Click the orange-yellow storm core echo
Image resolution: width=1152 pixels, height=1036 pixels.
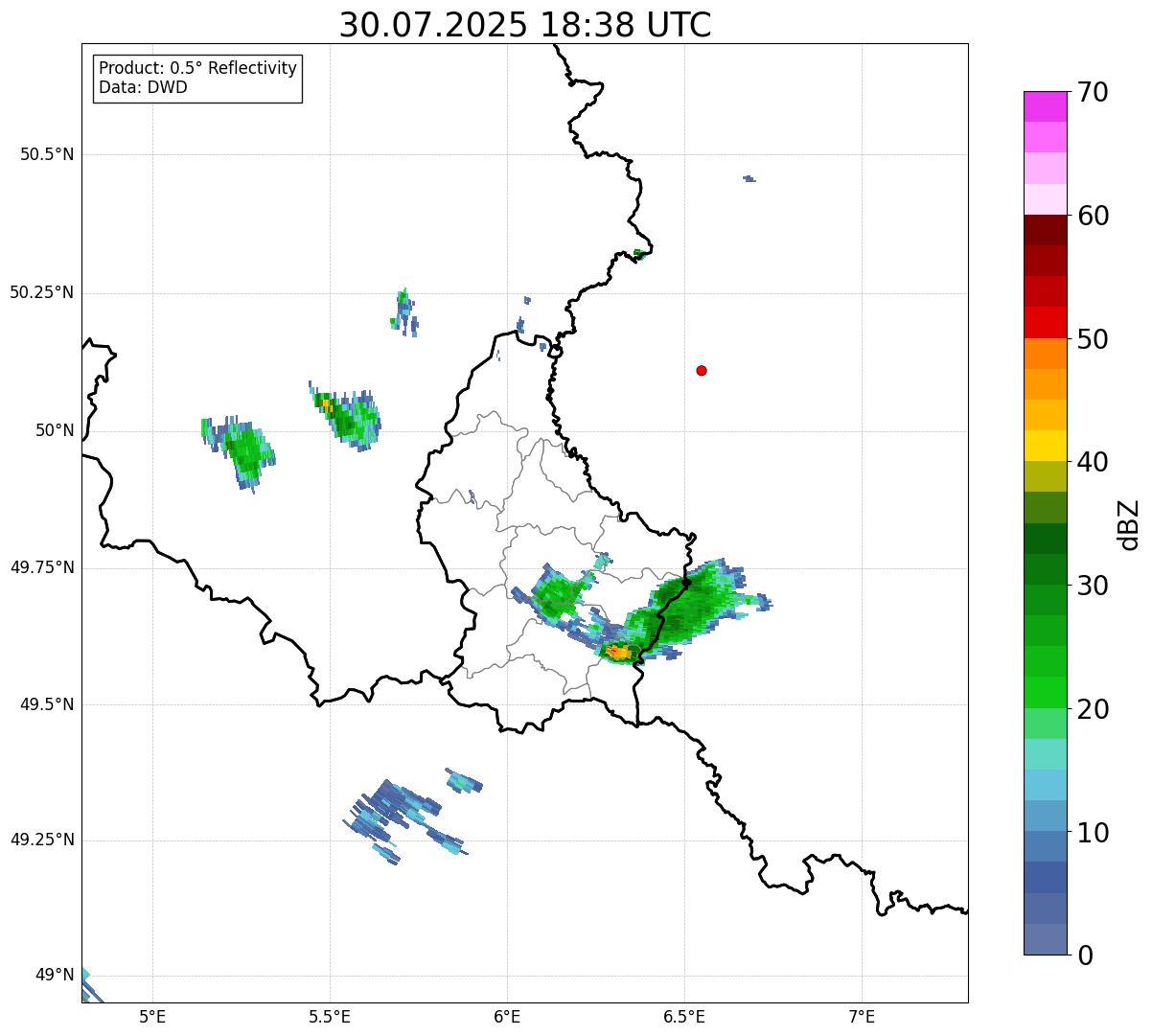[x=619, y=653]
